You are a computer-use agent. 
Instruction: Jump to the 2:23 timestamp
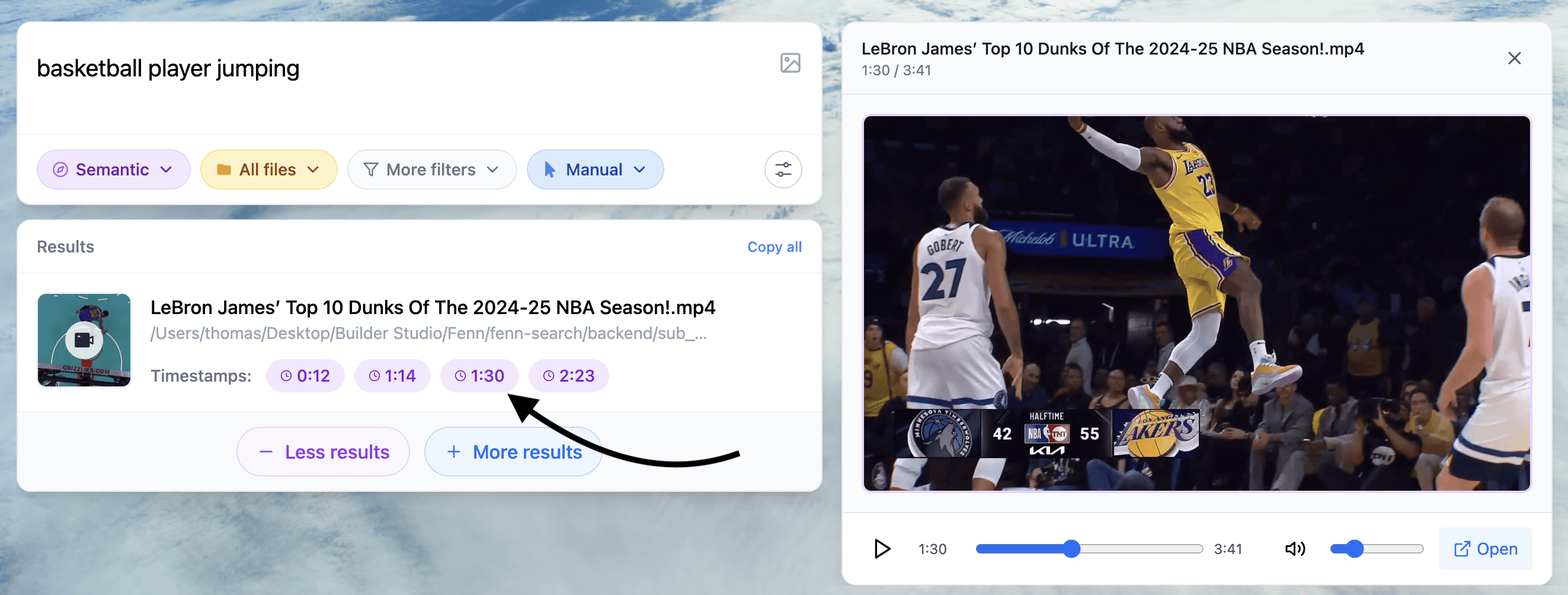tap(568, 376)
